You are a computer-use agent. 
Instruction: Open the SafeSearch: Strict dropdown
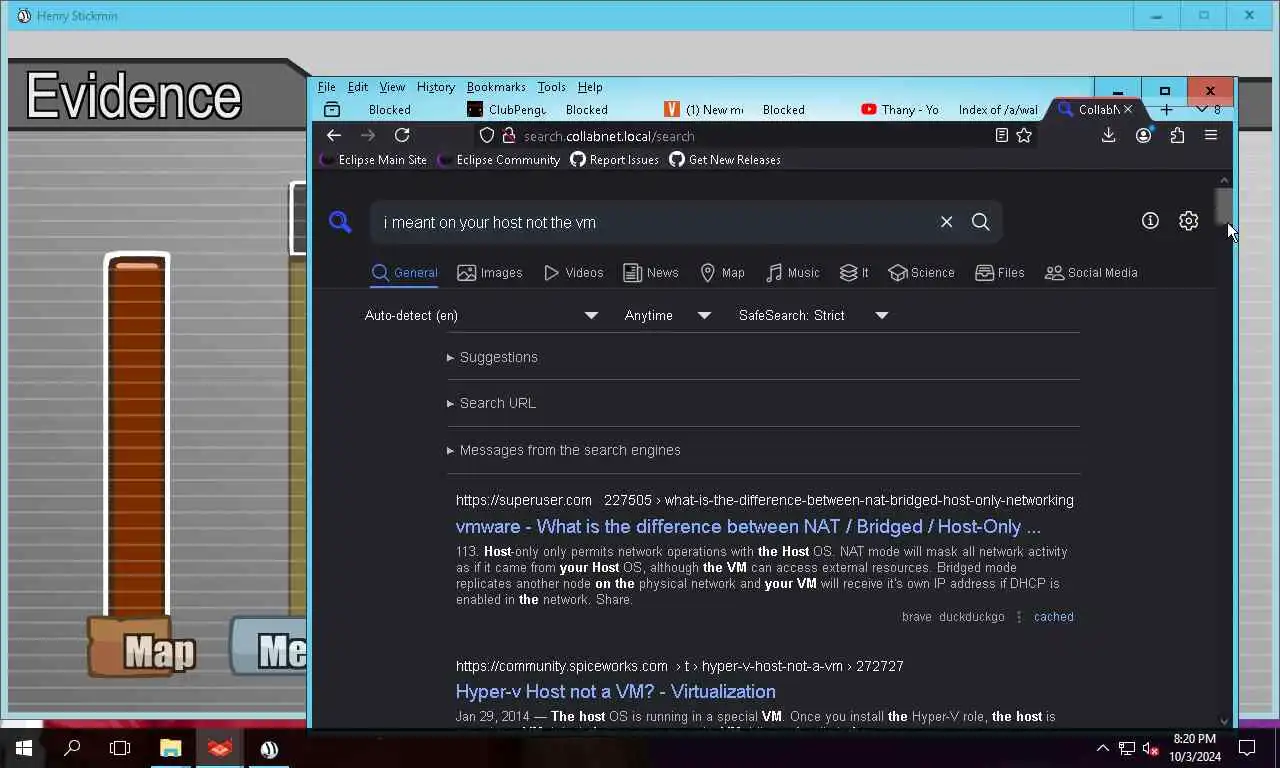(813, 315)
